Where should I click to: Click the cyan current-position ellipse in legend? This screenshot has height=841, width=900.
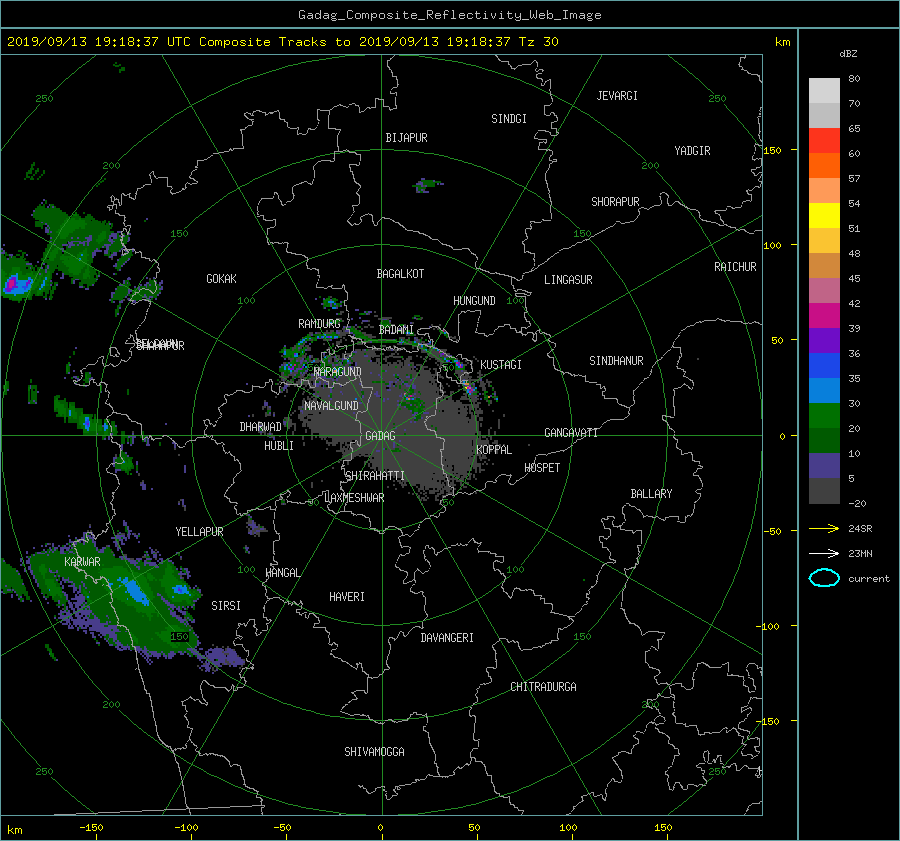coord(824,578)
